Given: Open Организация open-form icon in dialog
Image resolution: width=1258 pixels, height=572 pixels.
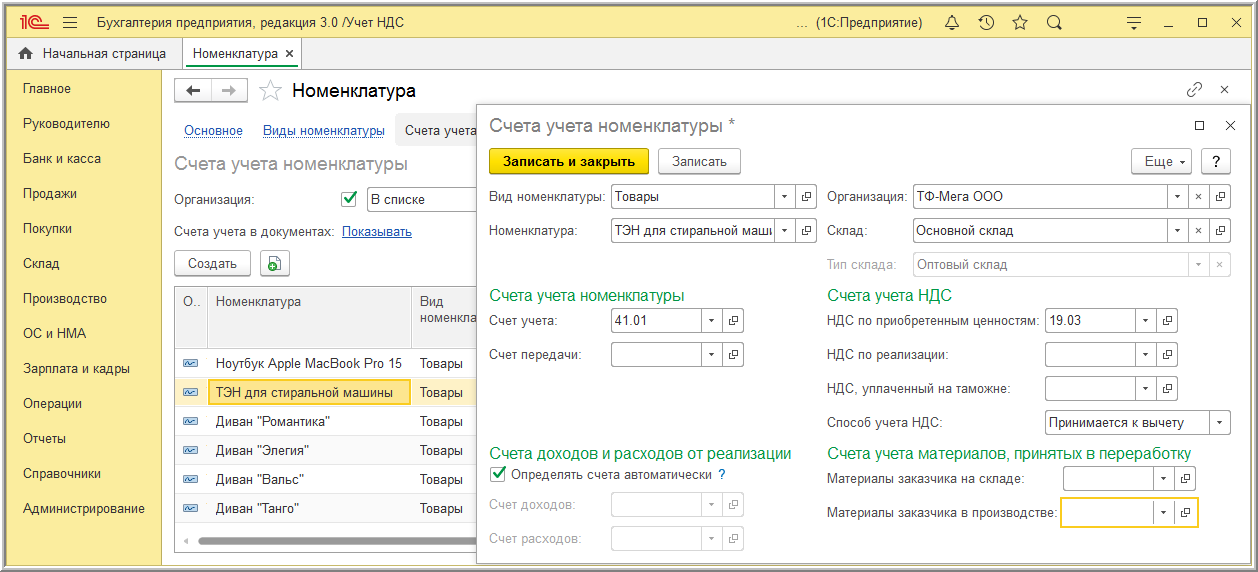Looking at the screenshot, I should coord(1219,197).
